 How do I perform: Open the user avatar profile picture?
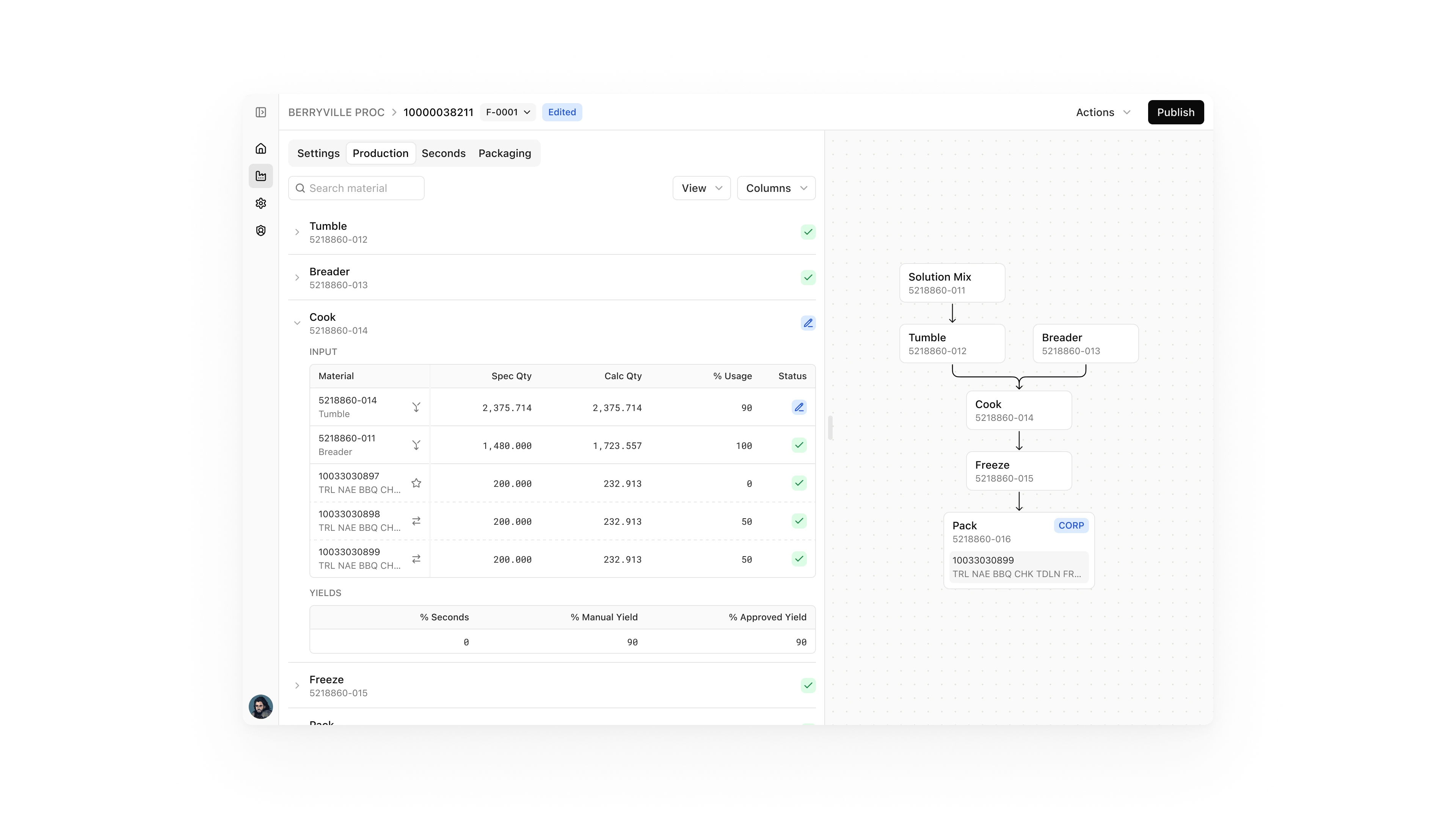point(260,706)
